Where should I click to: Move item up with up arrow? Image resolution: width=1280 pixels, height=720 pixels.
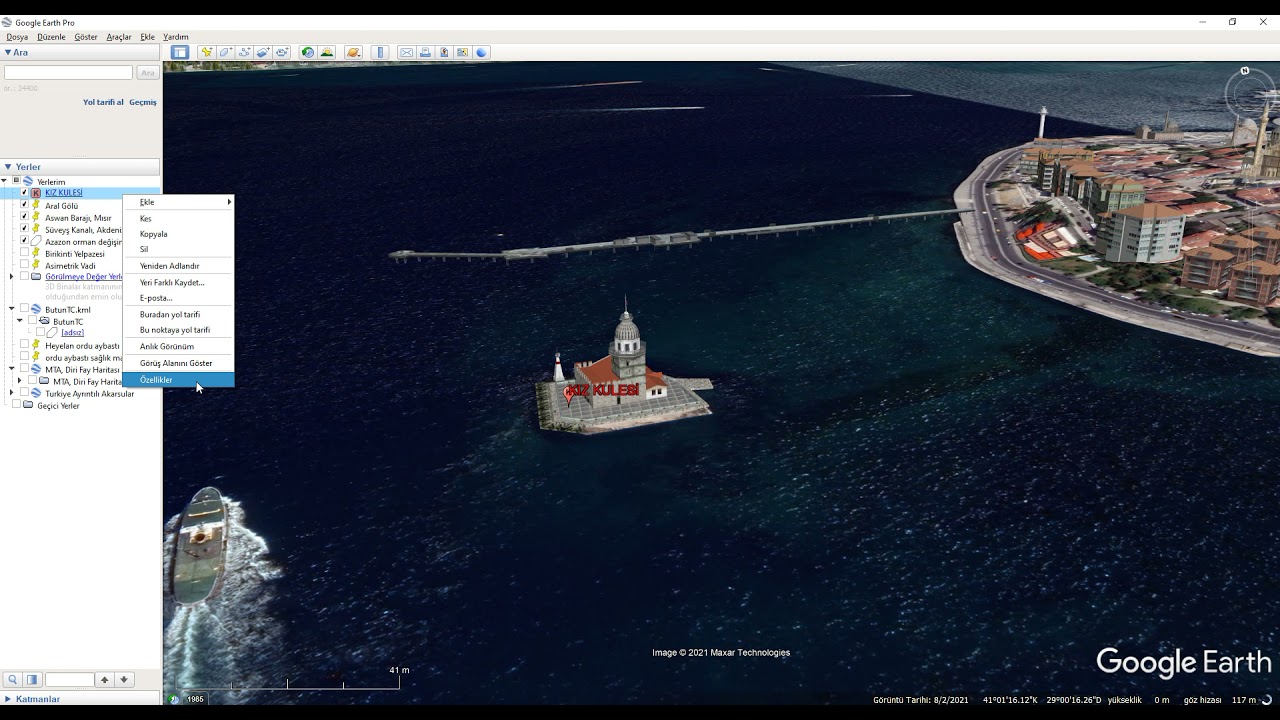pyautogui.click(x=104, y=680)
